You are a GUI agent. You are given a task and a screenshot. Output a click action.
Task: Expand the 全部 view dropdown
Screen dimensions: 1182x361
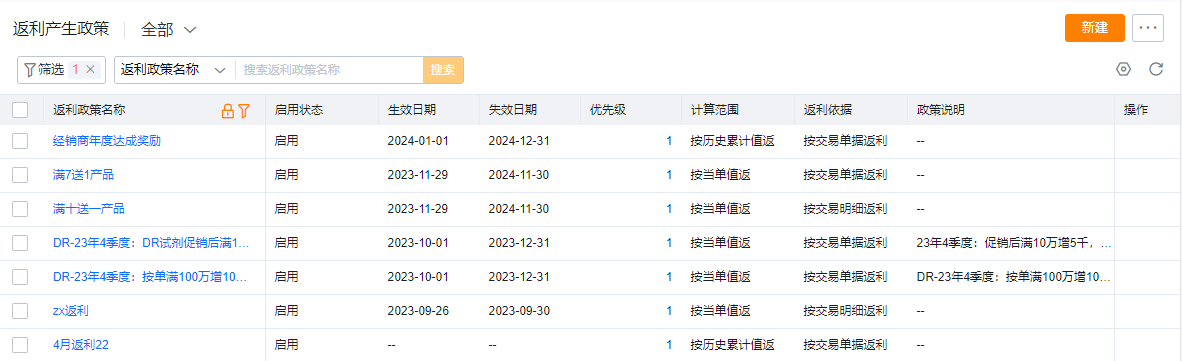click(169, 29)
